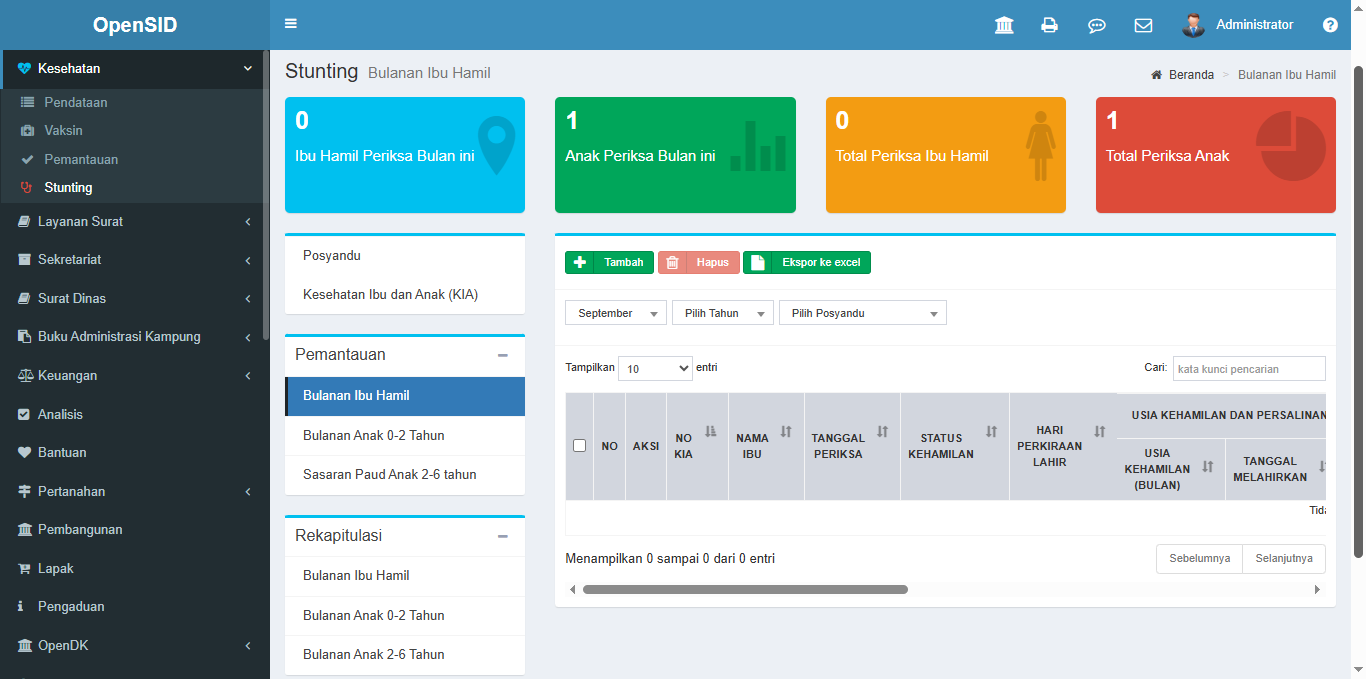This screenshot has height=679, width=1366.
Task: Click the green Tambah button
Action: [610, 262]
